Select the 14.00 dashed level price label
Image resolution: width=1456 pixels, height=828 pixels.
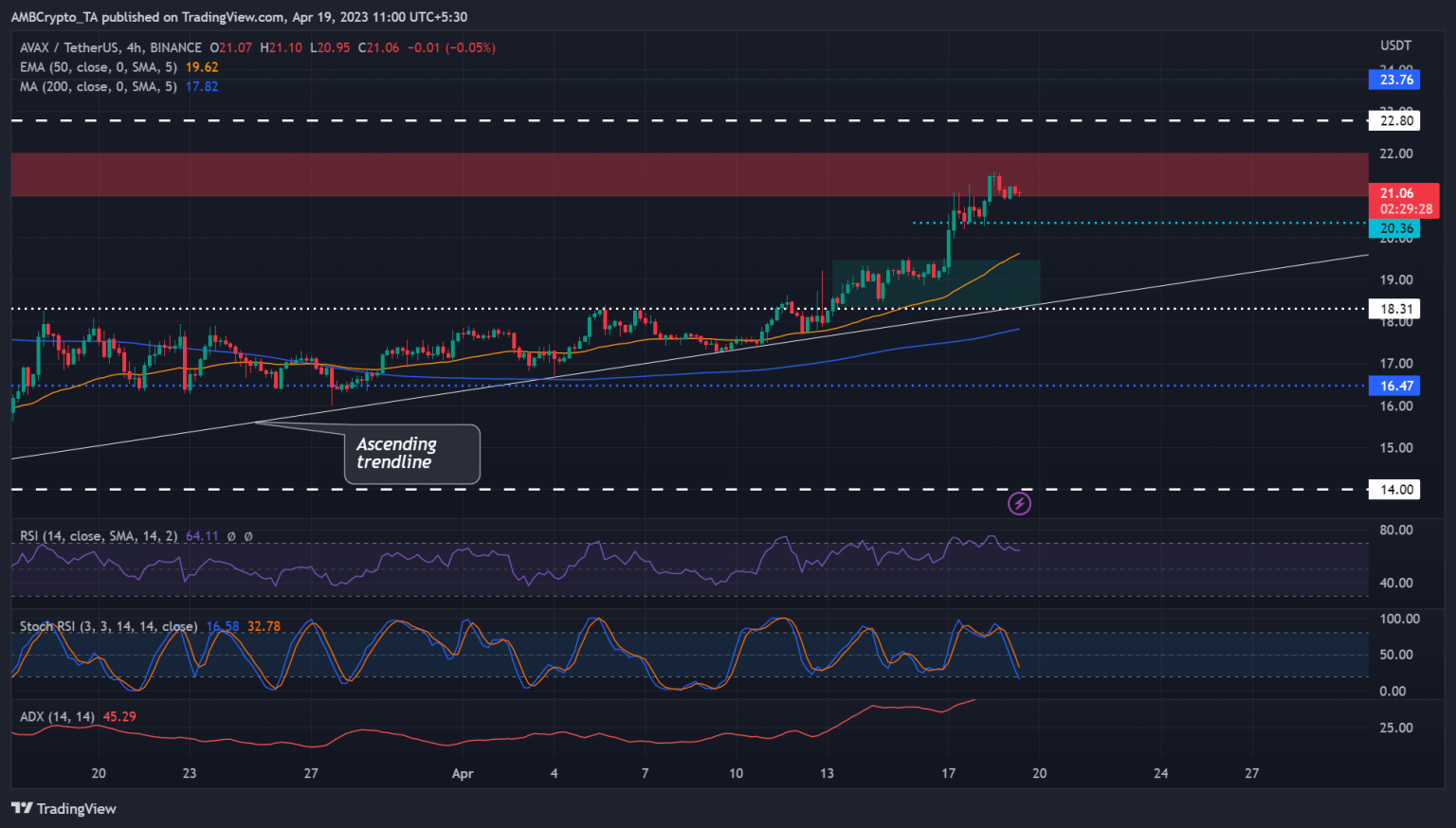[x=1394, y=490]
